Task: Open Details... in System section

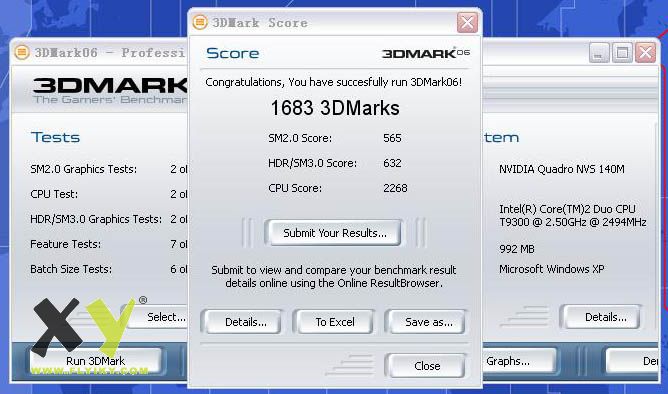Action: coord(601,317)
